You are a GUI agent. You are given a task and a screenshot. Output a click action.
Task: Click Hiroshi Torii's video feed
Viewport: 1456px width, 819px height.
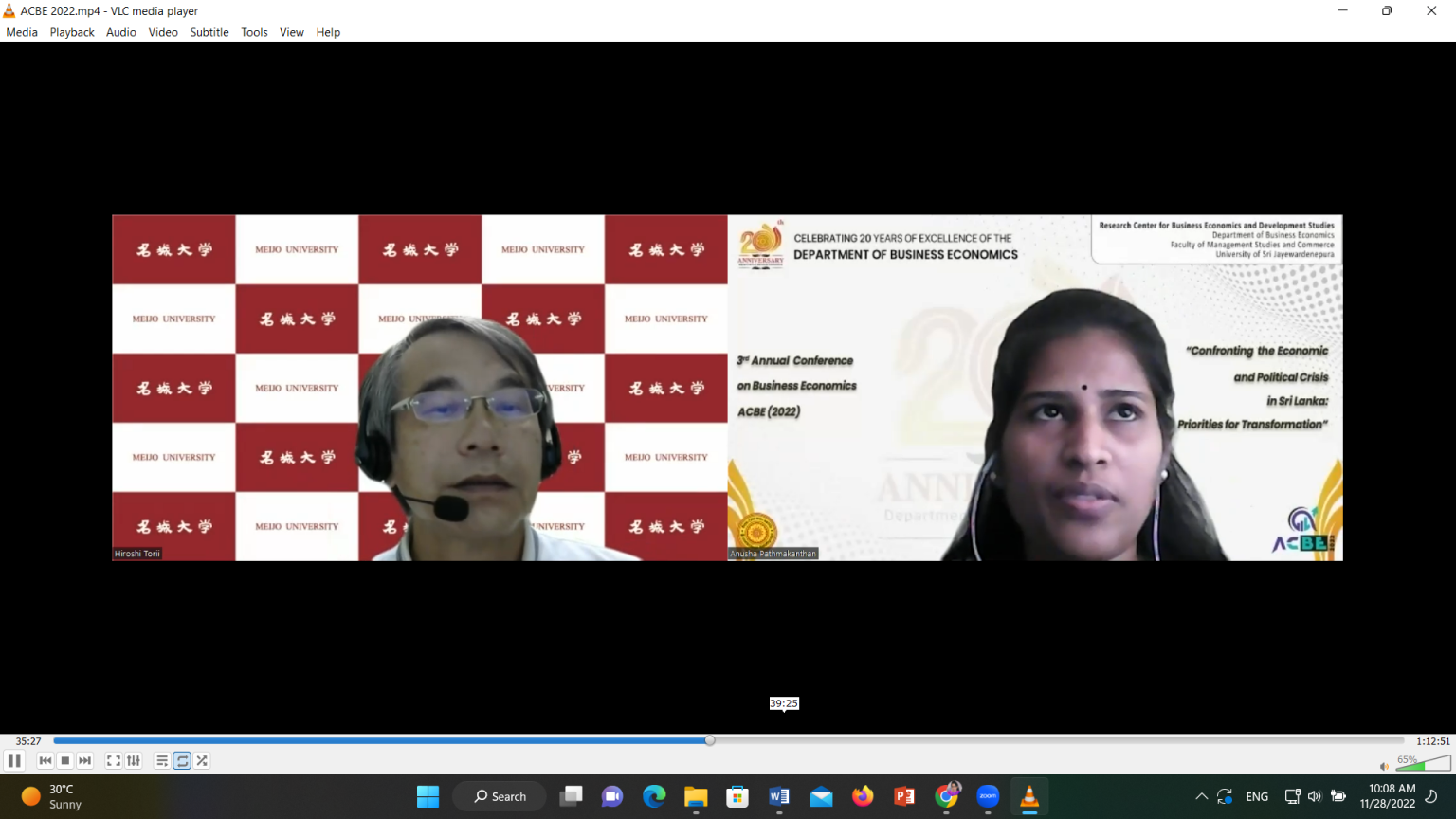420,388
